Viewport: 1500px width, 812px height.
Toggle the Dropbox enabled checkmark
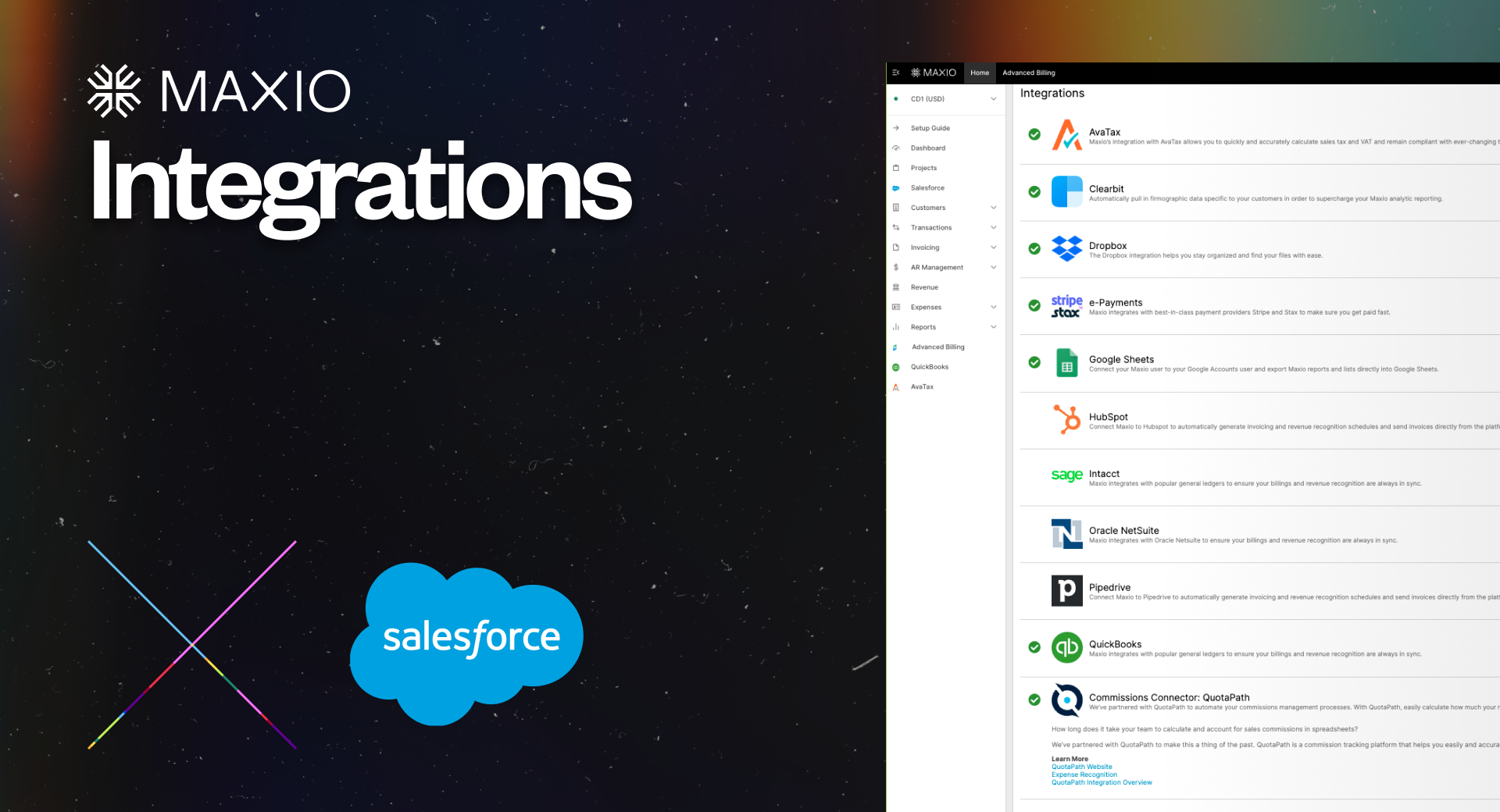click(x=1034, y=248)
